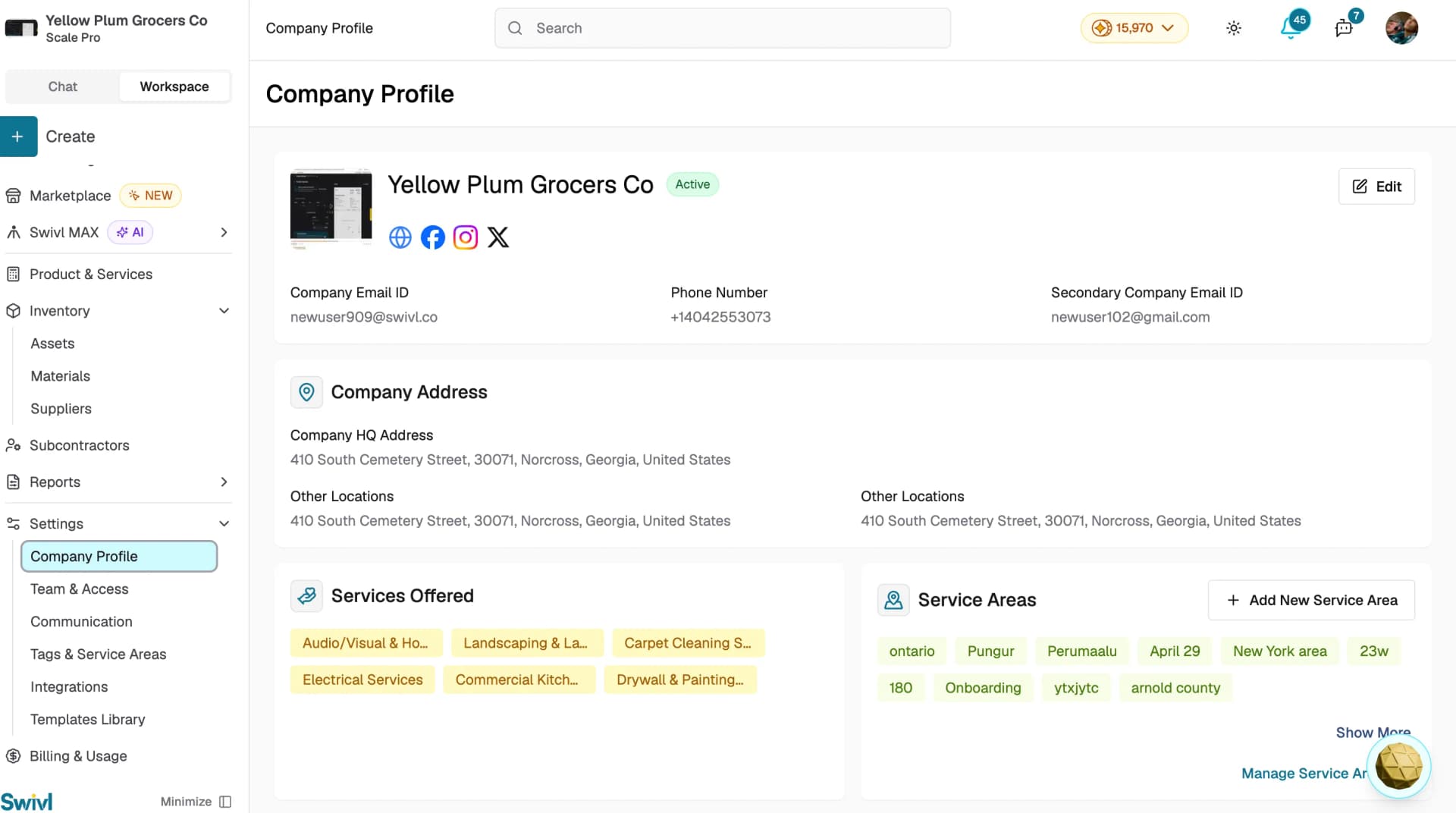Open the company website globe icon
1456x813 pixels.
point(400,237)
